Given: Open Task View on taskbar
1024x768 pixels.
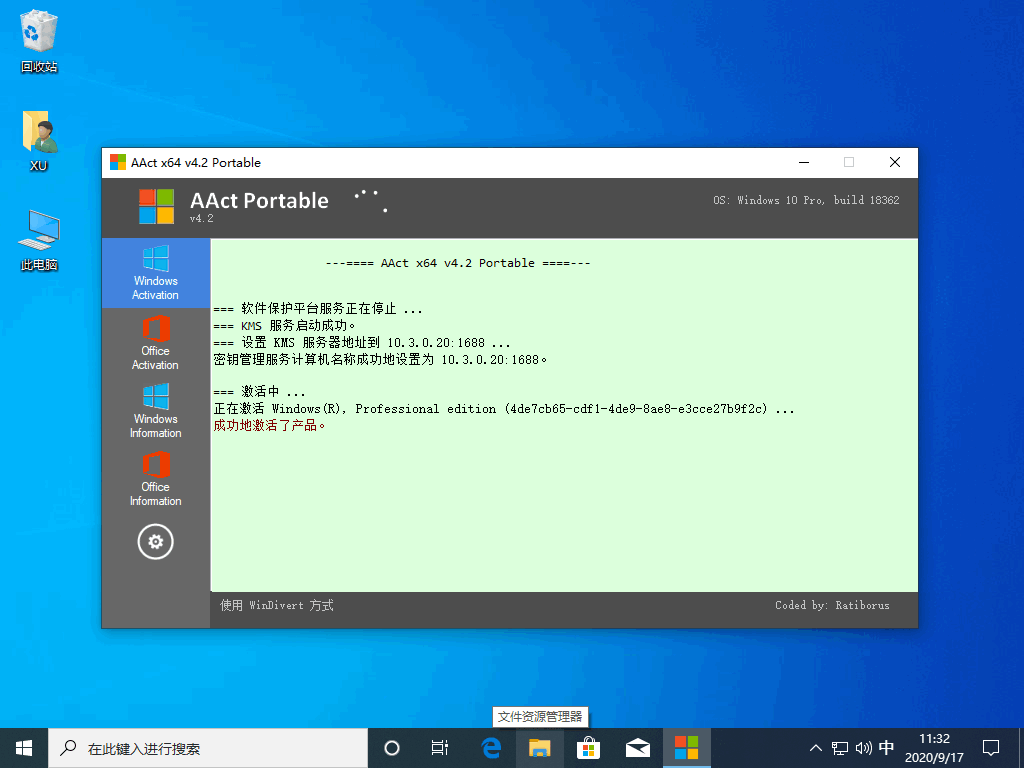Looking at the screenshot, I should click(x=439, y=748).
